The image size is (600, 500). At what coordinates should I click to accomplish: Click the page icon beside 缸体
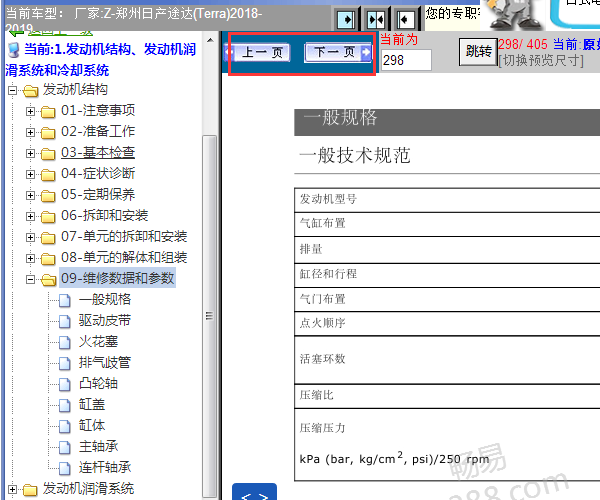coord(65,427)
